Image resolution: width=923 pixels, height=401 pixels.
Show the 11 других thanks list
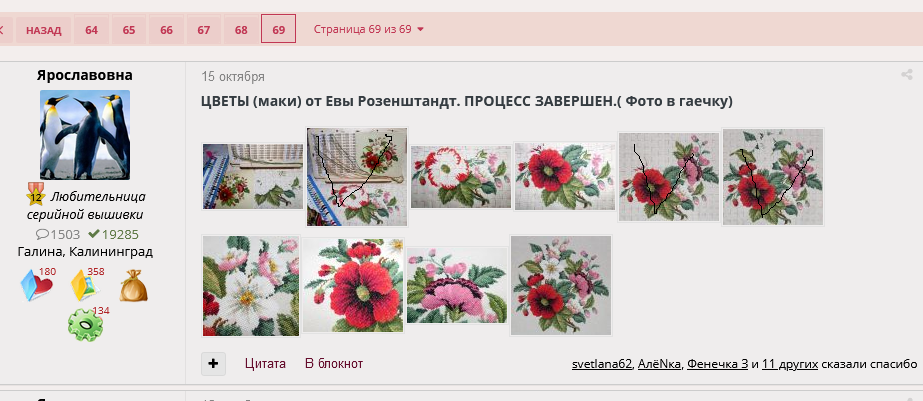click(x=790, y=364)
